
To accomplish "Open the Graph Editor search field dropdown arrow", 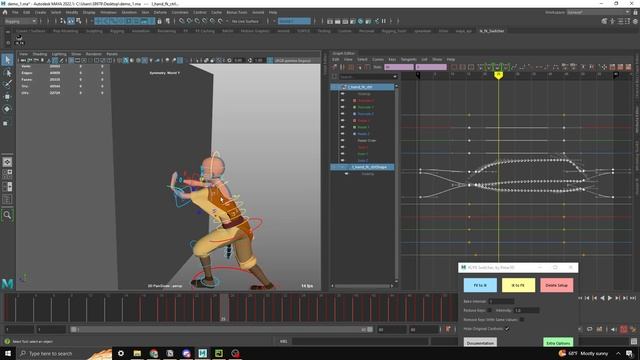I will tap(395, 77).
